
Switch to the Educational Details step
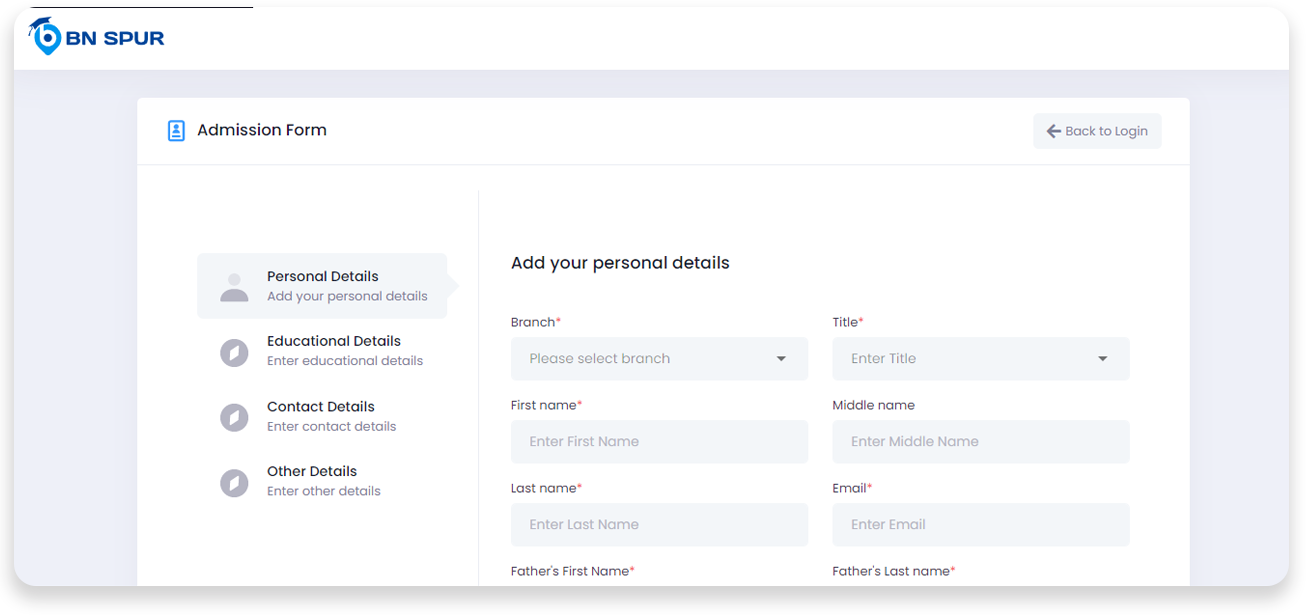[x=334, y=350]
